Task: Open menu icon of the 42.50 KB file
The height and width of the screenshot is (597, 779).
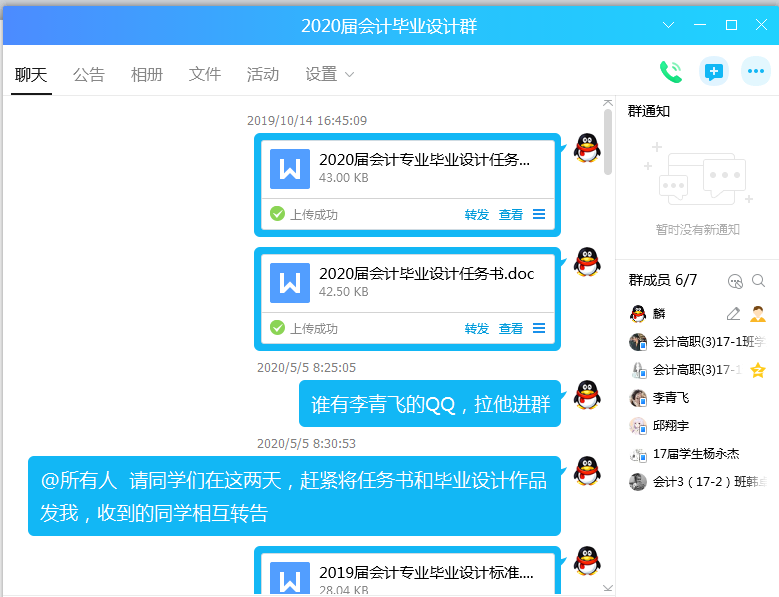Action: pyautogui.click(x=539, y=328)
